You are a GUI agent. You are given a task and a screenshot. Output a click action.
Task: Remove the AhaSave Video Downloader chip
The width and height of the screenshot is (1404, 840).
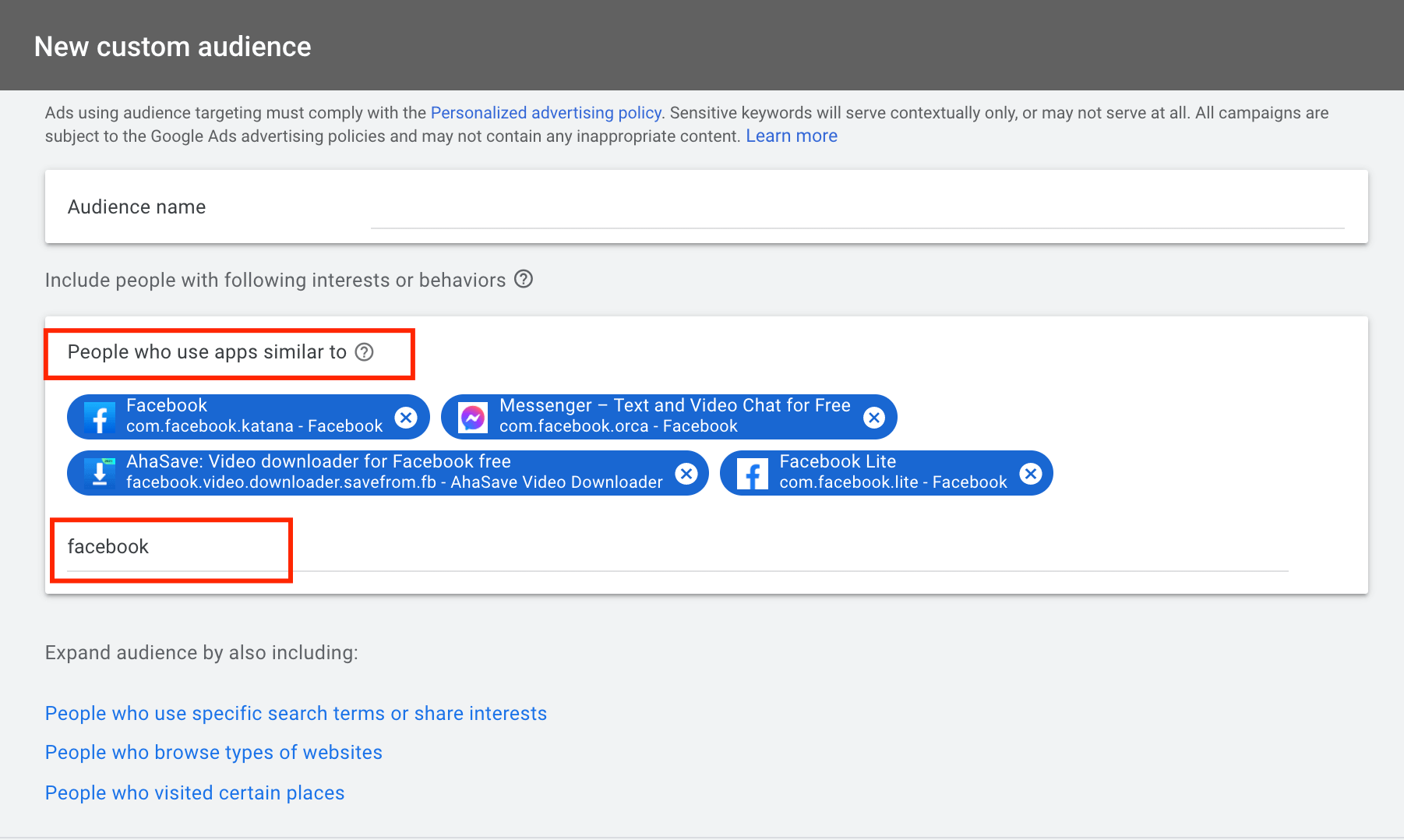686,473
